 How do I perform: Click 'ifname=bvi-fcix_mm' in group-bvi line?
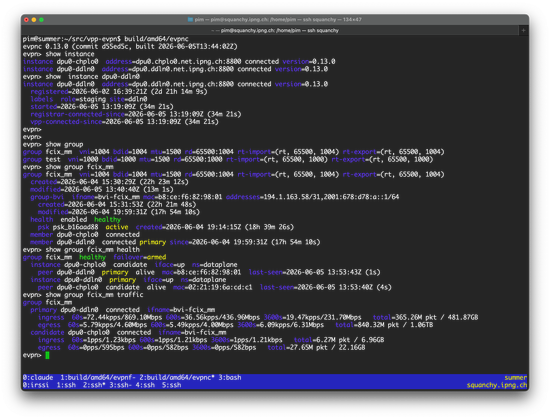tap(106, 197)
